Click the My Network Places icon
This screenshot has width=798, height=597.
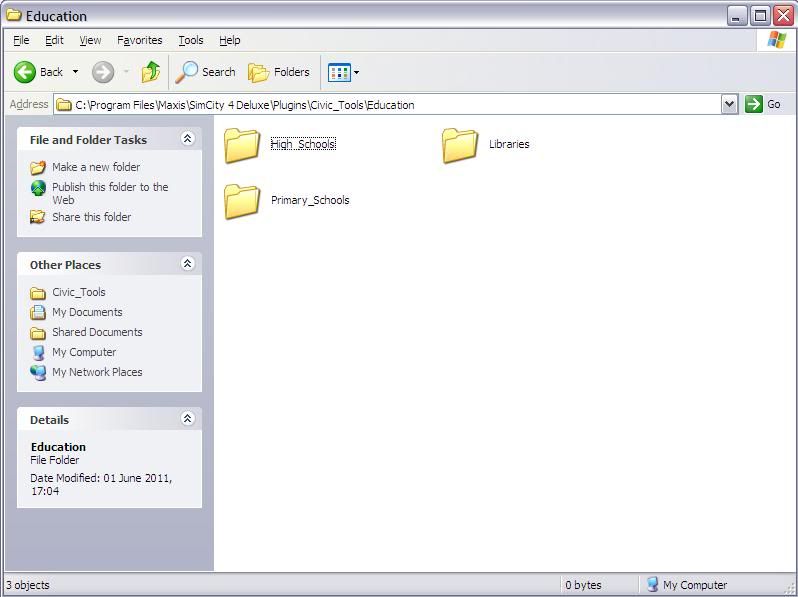(x=38, y=373)
